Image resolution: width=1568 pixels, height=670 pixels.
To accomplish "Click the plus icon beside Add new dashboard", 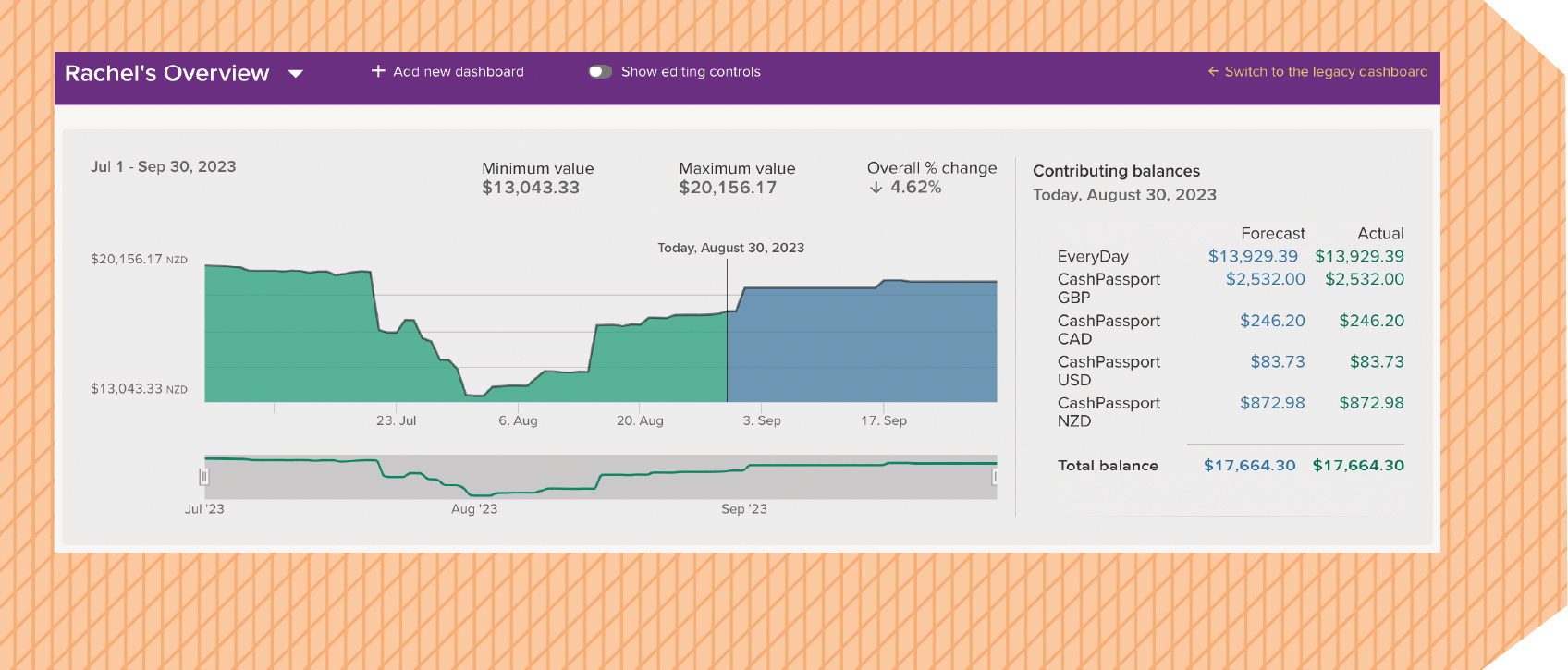I will pyautogui.click(x=378, y=71).
